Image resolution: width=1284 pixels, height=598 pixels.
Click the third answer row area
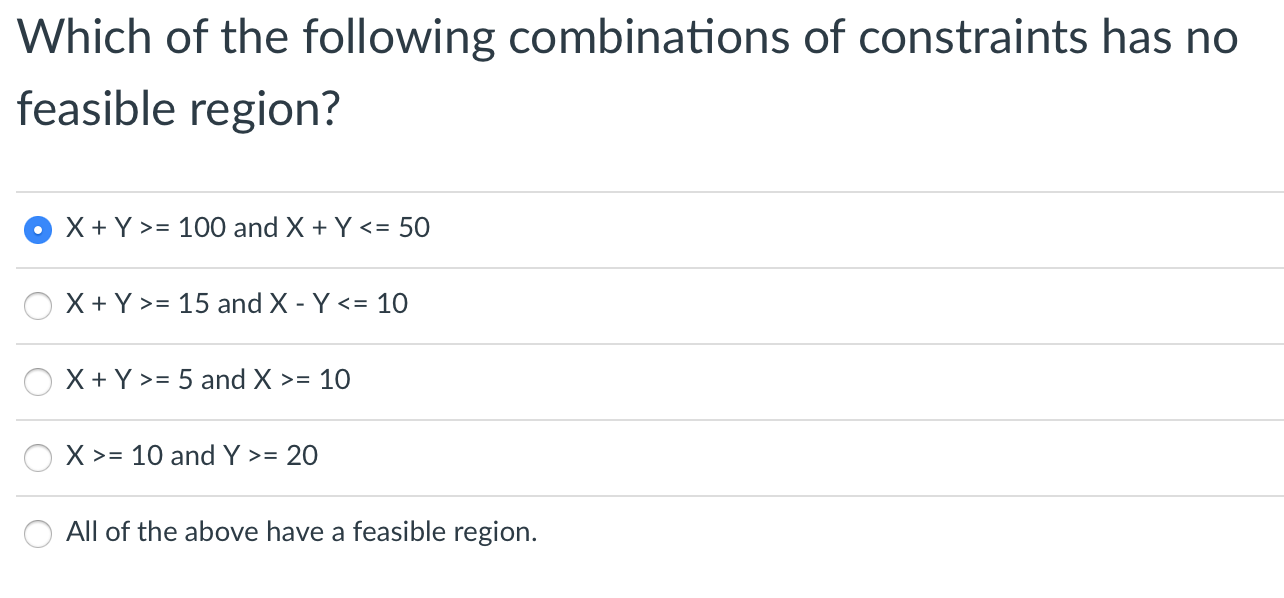coord(640,382)
